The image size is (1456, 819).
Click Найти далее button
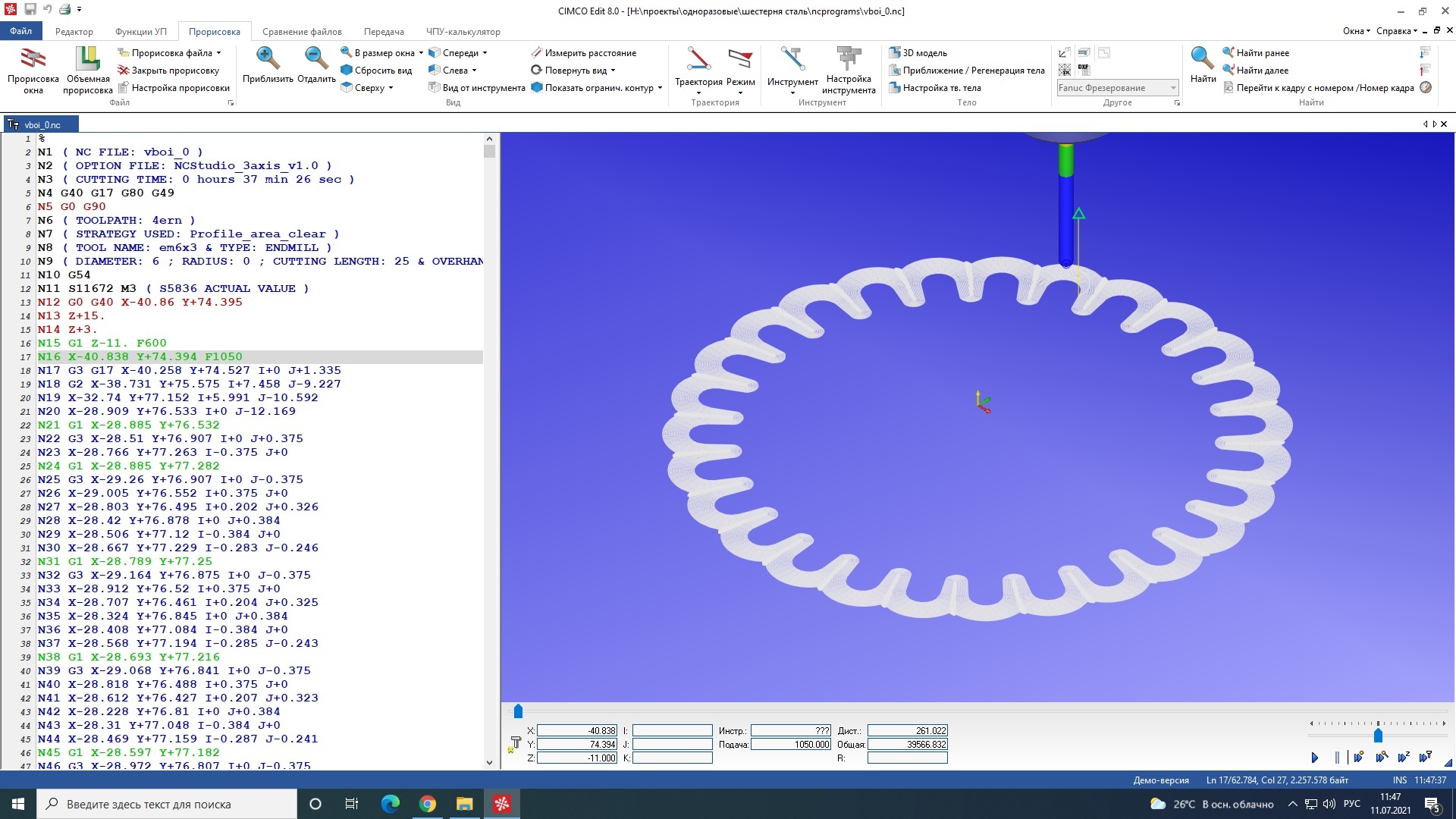[x=1255, y=71]
